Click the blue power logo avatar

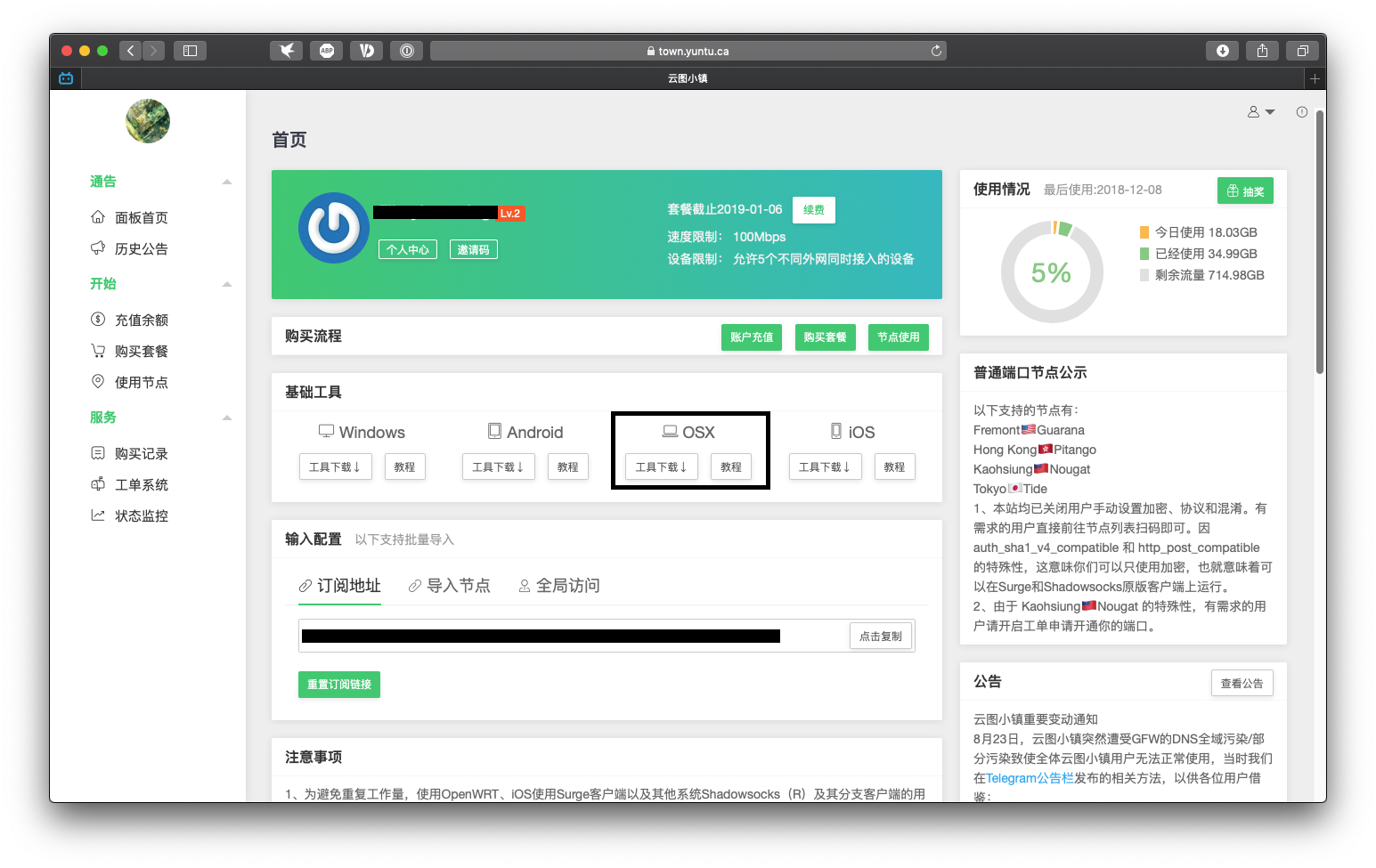tap(334, 228)
